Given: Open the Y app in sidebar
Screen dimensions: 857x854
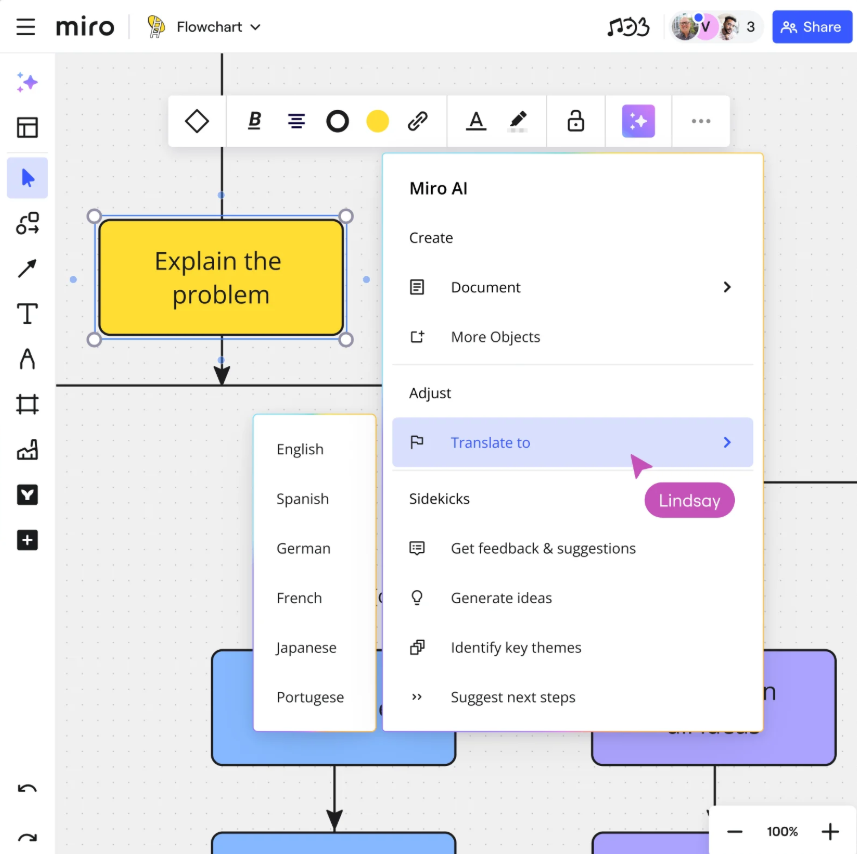Looking at the screenshot, I should click(27, 495).
